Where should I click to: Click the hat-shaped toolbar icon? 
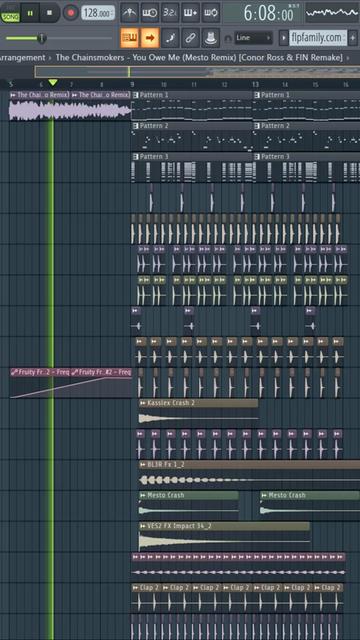click(x=211, y=38)
